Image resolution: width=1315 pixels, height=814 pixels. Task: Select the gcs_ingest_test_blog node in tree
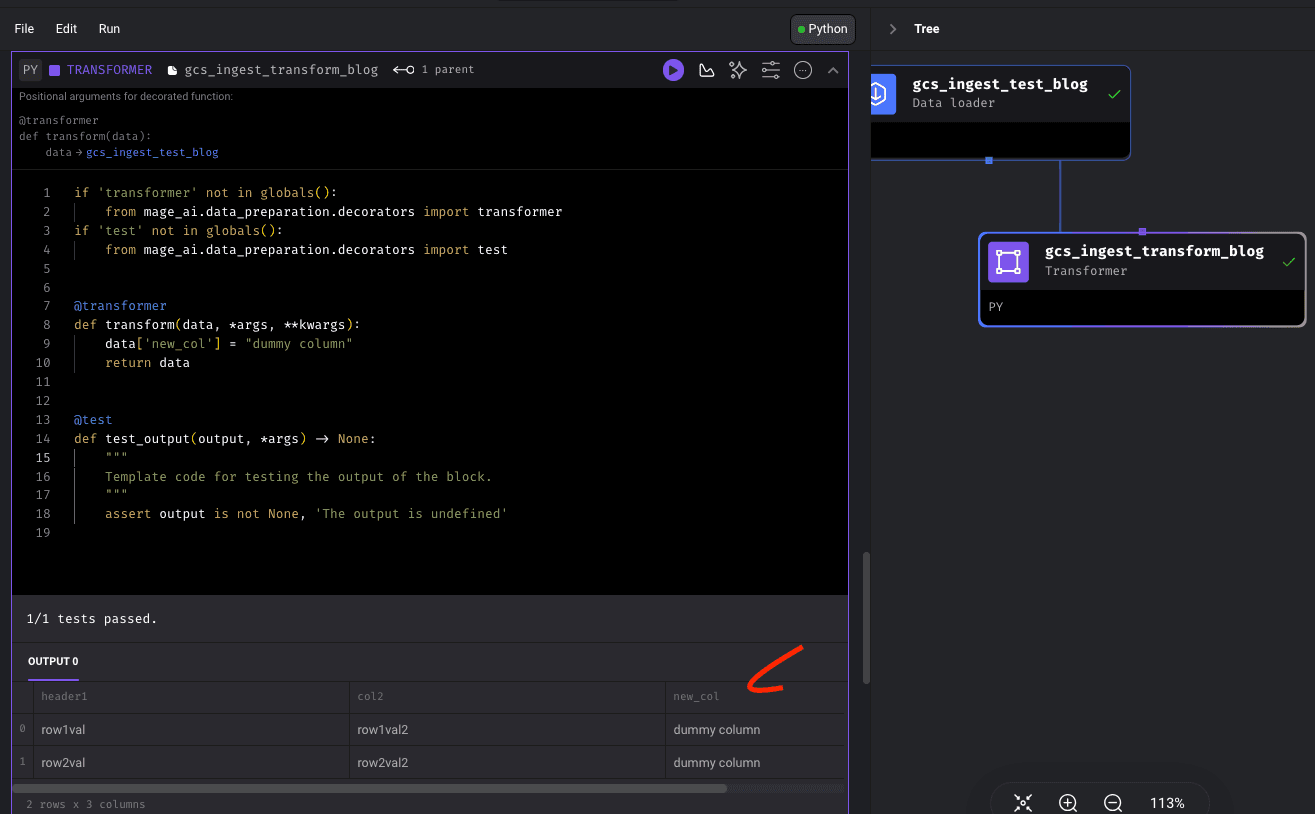(x=1000, y=112)
